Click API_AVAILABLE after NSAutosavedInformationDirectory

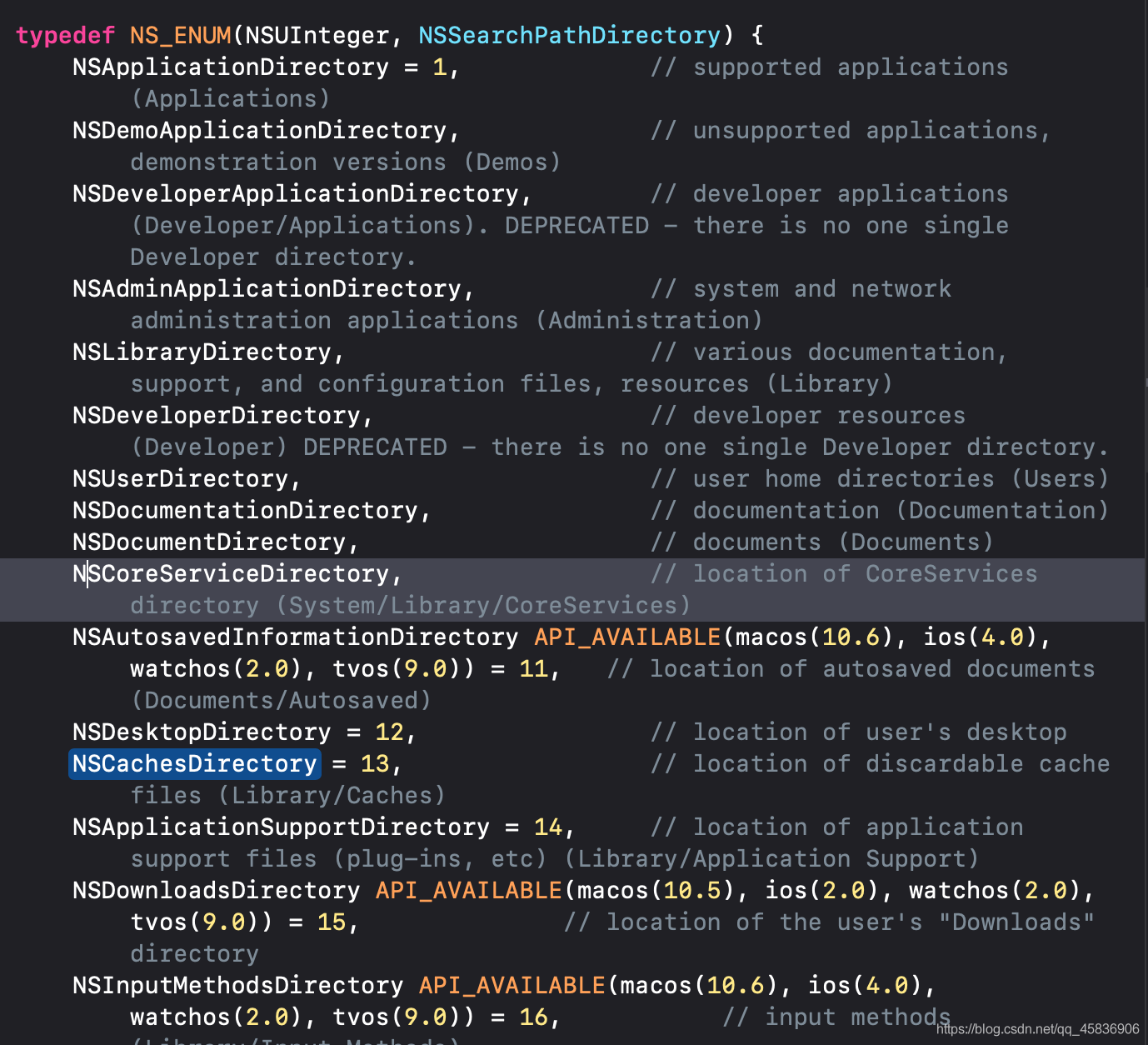[x=627, y=637]
